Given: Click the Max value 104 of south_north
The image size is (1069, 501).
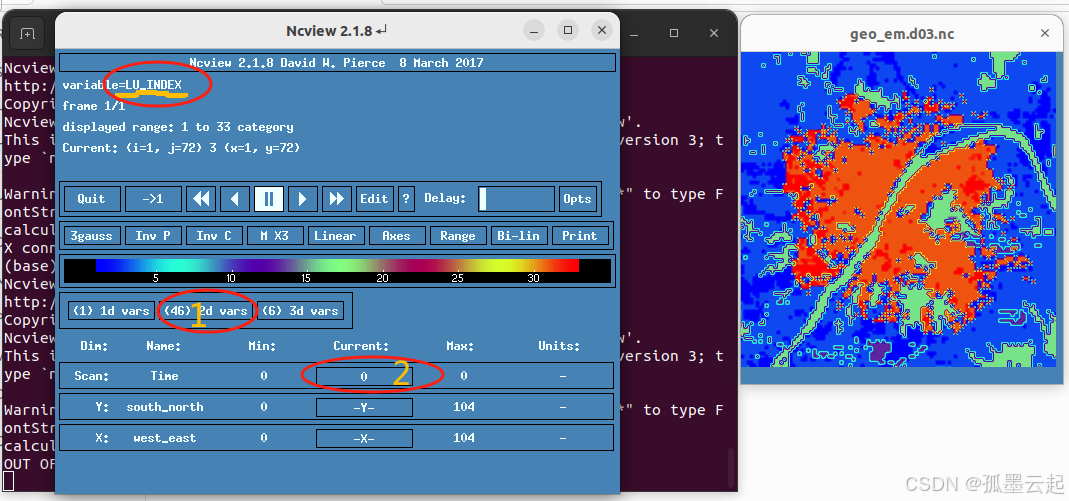Looking at the screenshot, I should [x=464, y=408].
